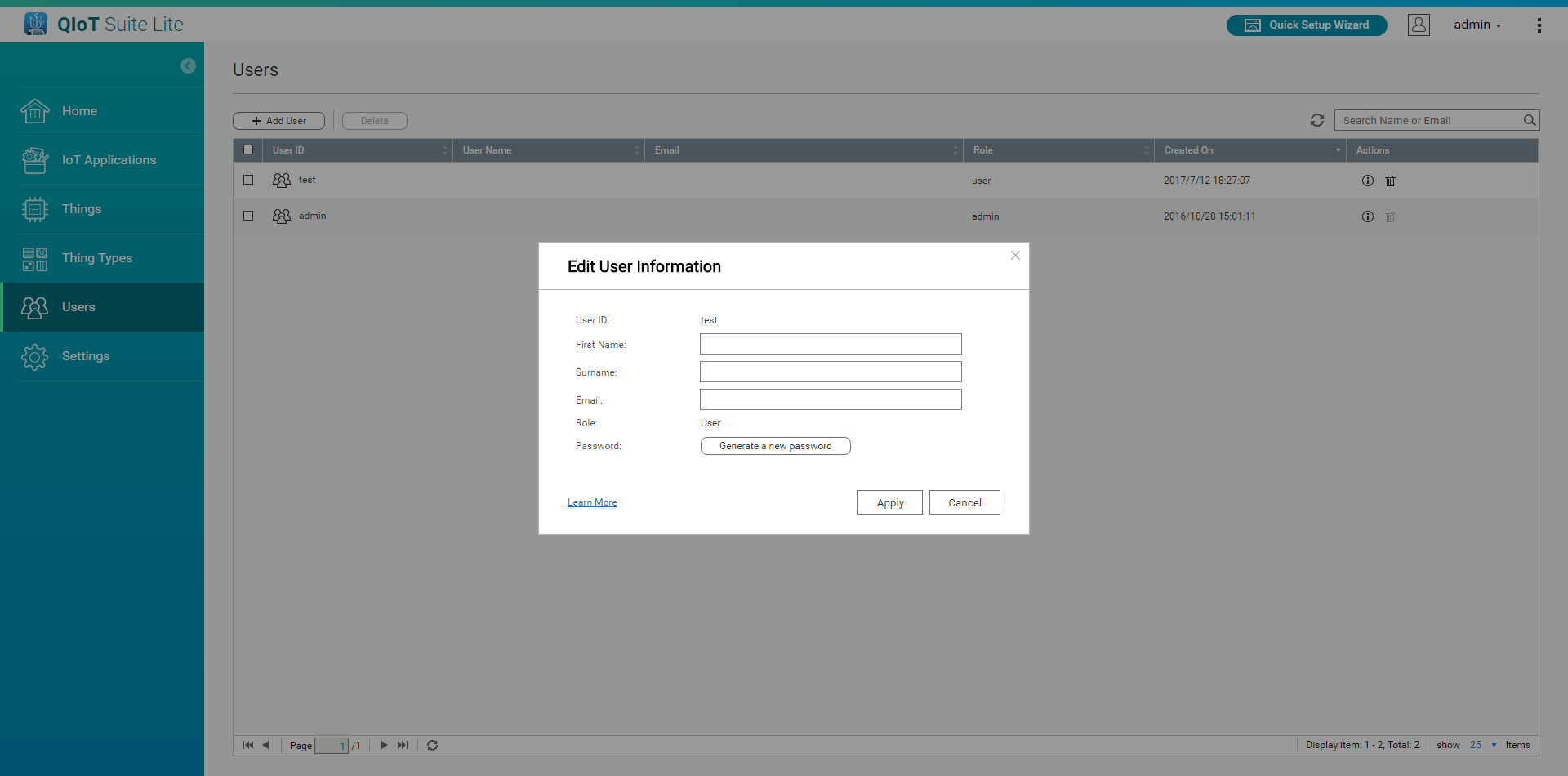Click the First Name input field
This screenshot has width=1568, height=776.
coord(831,344)
